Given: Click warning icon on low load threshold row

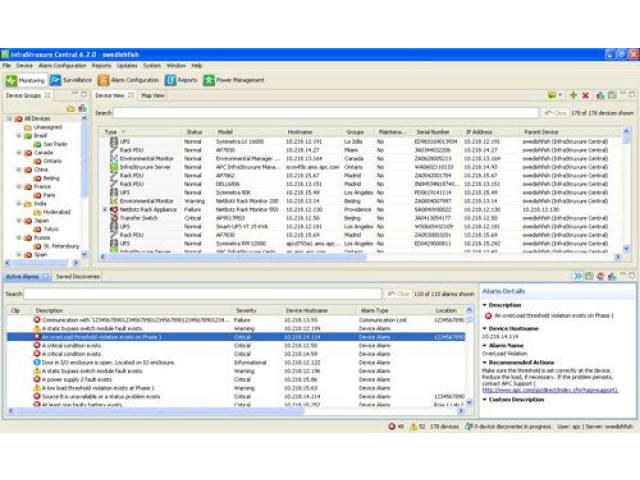Looking at the screenshot, I should (37, 388).
